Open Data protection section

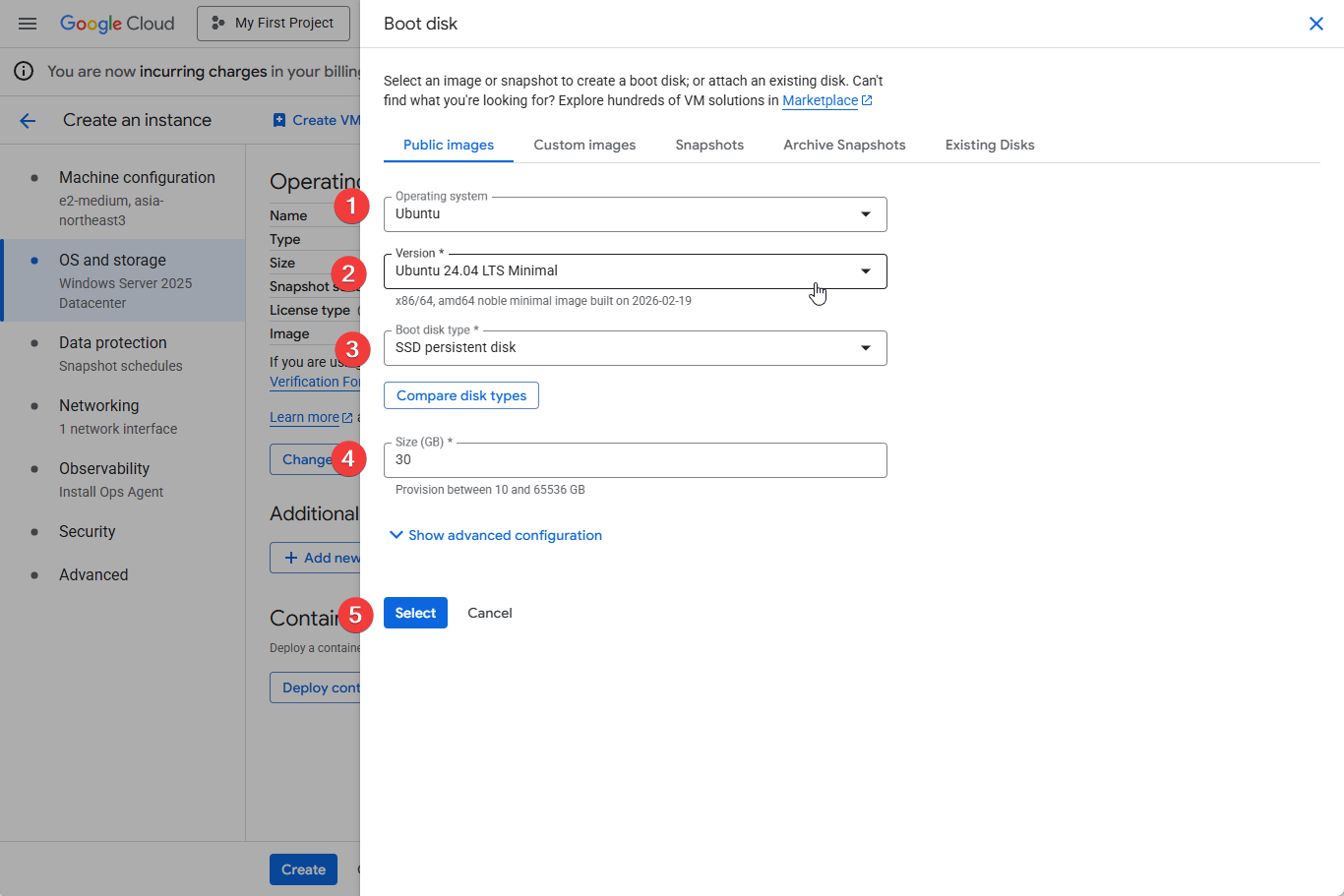click(123, 353)
